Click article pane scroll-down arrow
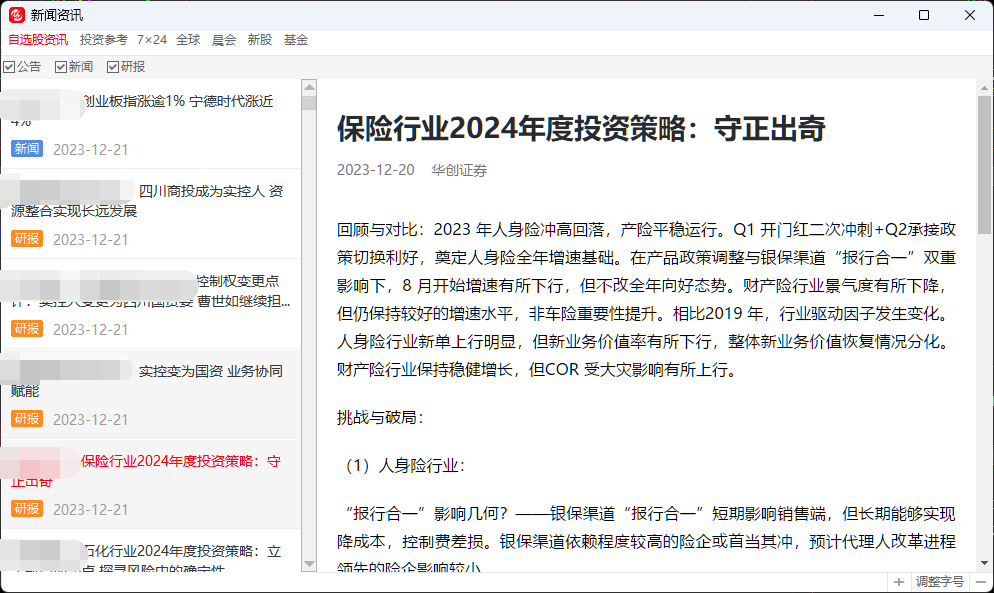994x593 pixels. click(x=984, y=565)
